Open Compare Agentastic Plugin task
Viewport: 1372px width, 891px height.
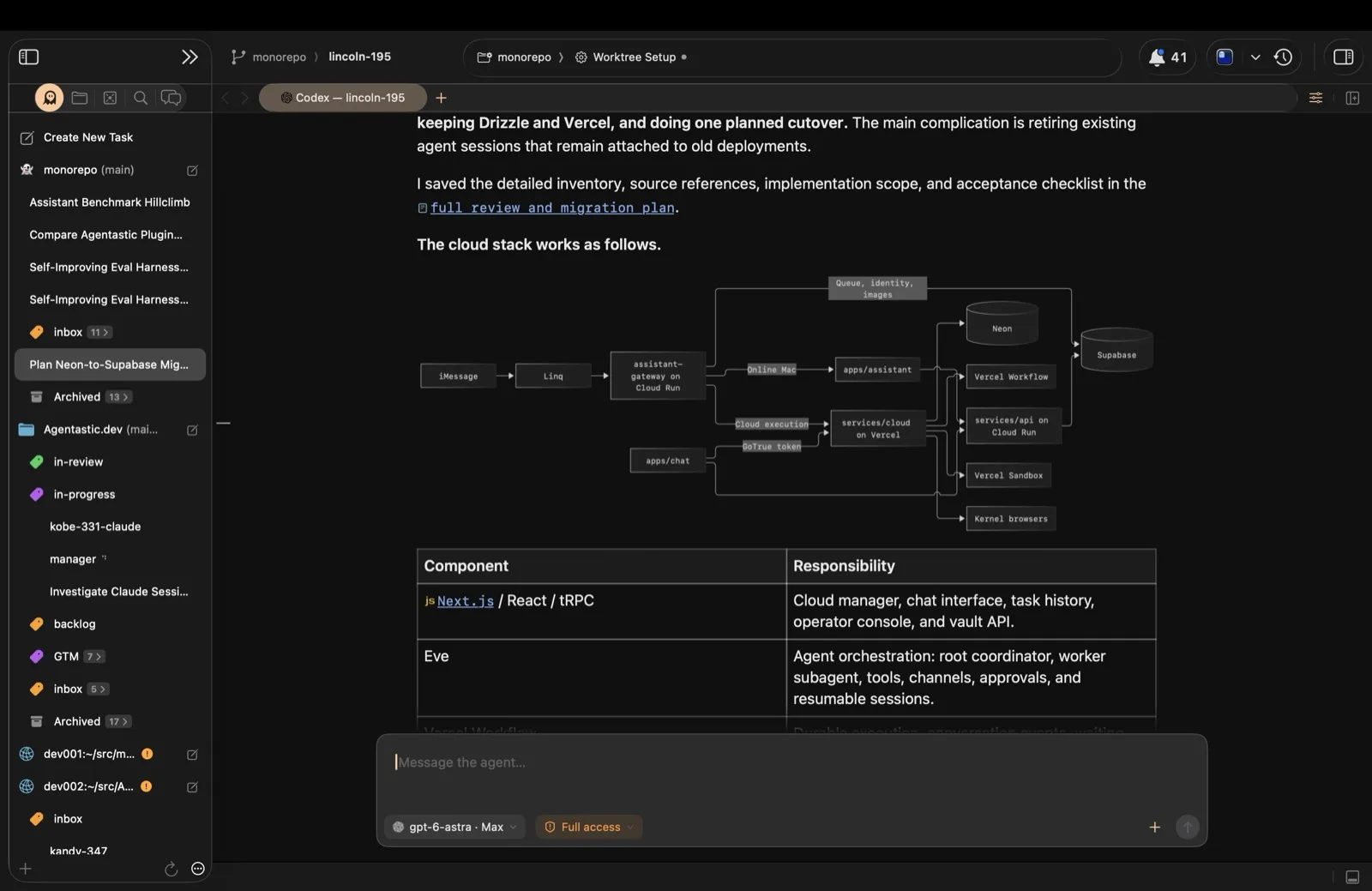point(110,235)
